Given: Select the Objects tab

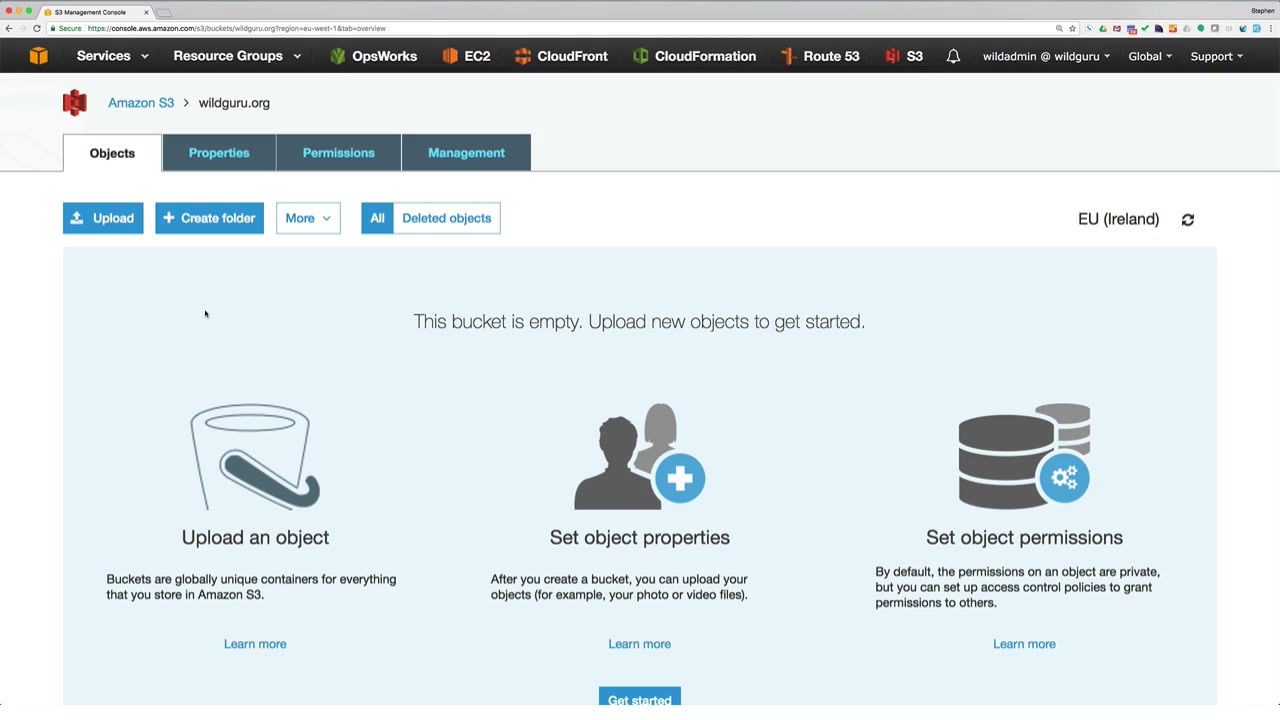Looking at the screenshot, I should (112, 153).
